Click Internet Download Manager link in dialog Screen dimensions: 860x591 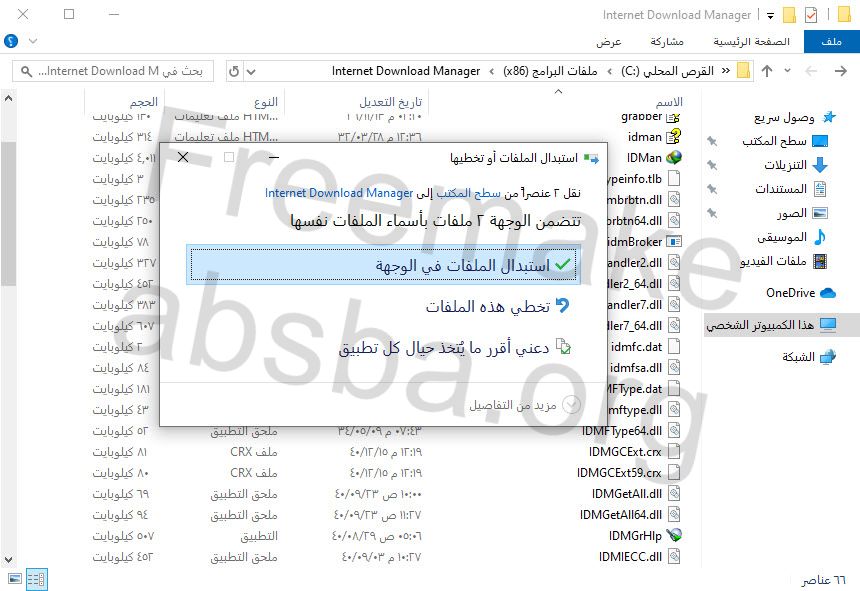(x=338, y=192)
